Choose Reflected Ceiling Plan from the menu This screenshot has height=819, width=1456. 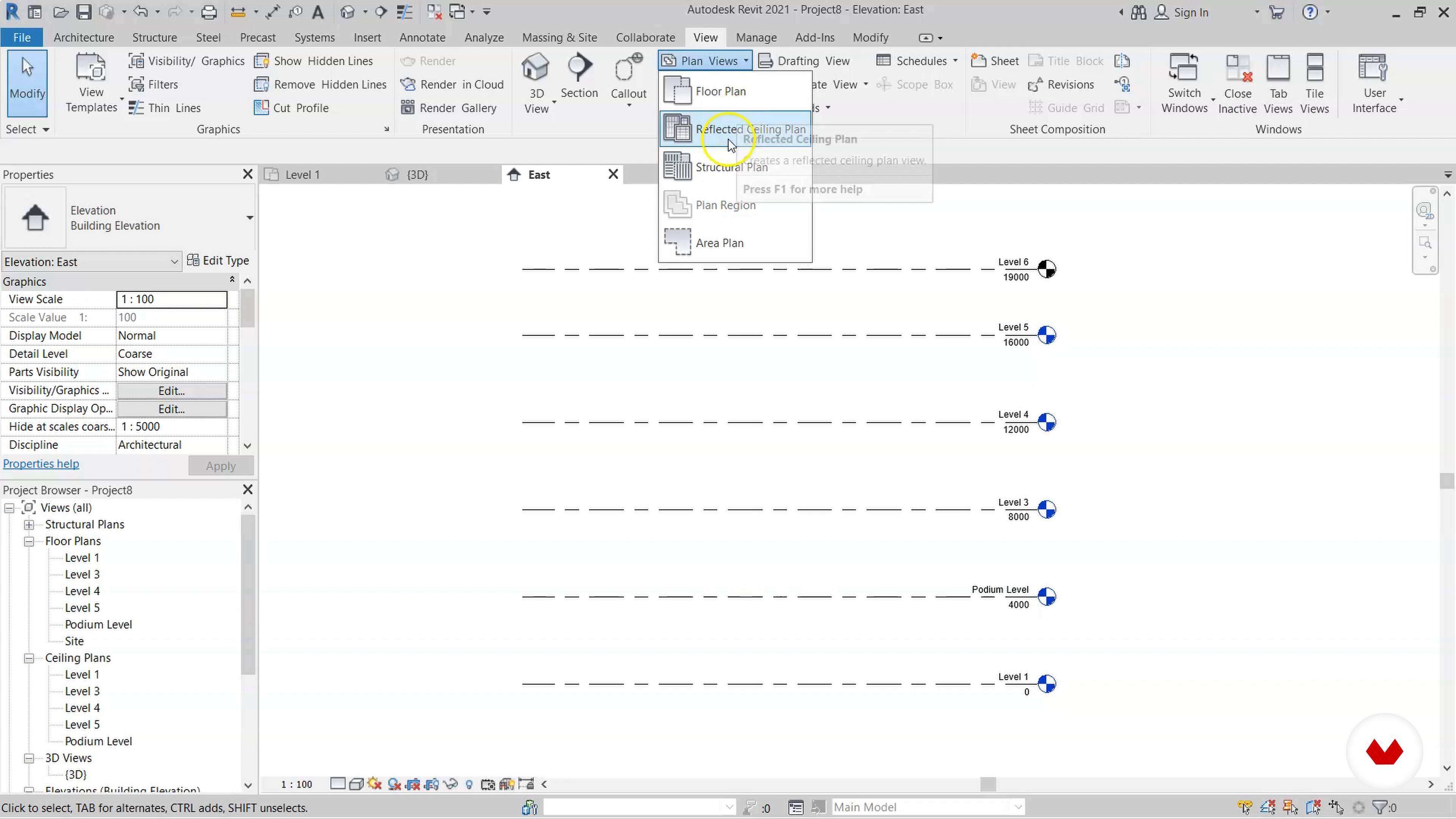(x=735, y=129)
